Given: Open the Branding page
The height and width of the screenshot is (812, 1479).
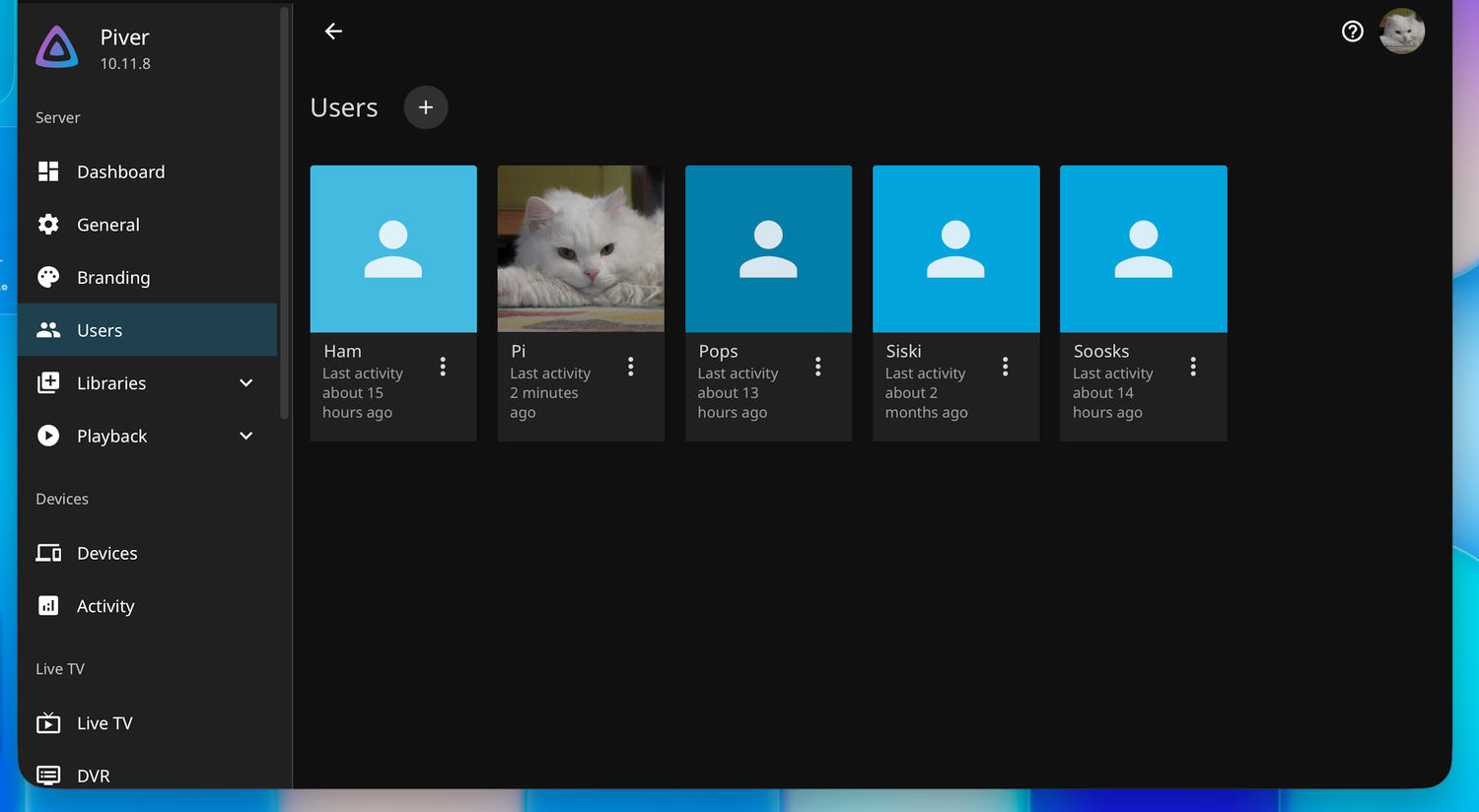Looking at the screenshot, I should click(x=148, y=277).
